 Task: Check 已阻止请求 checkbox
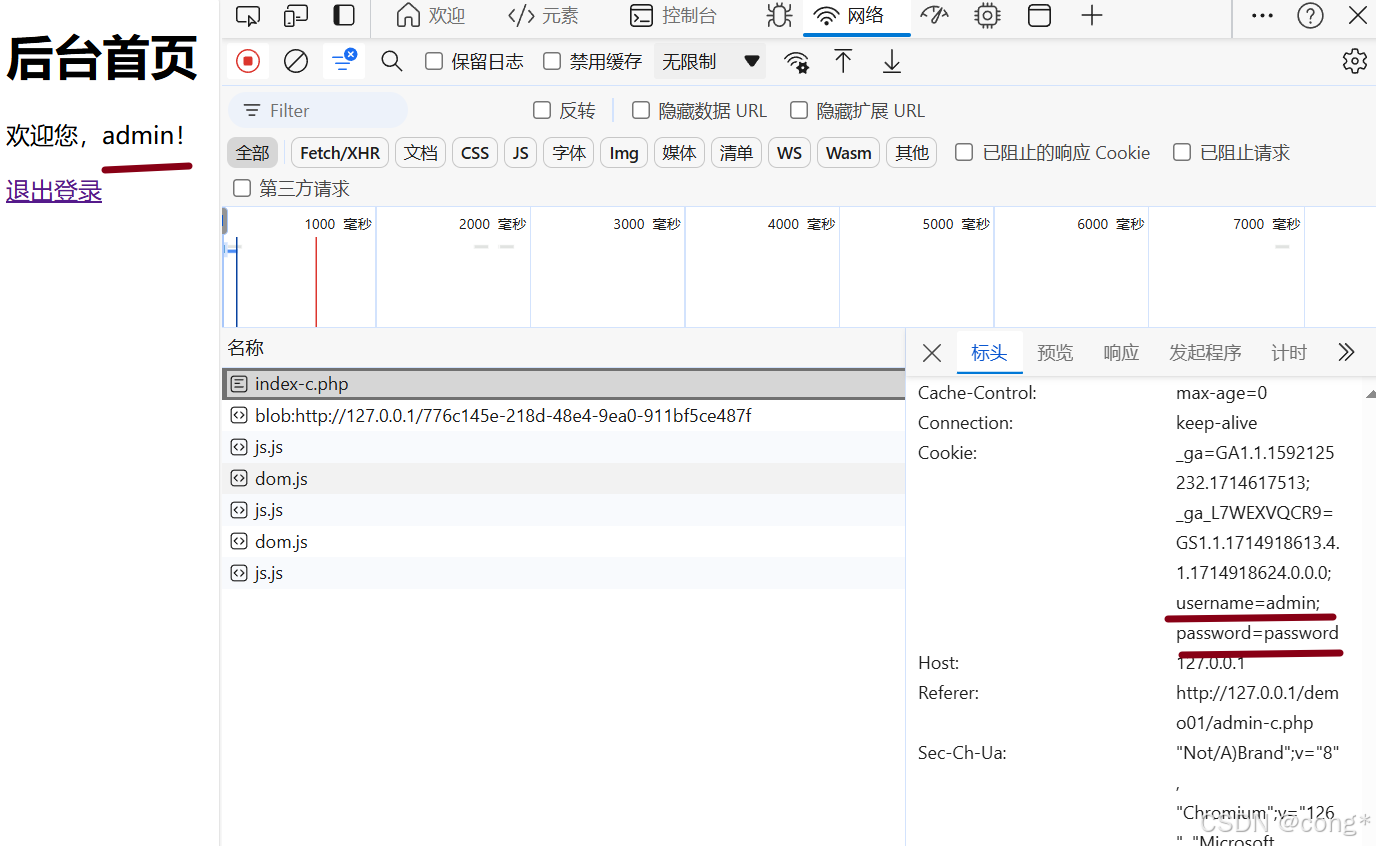(x=1182, y=152)
